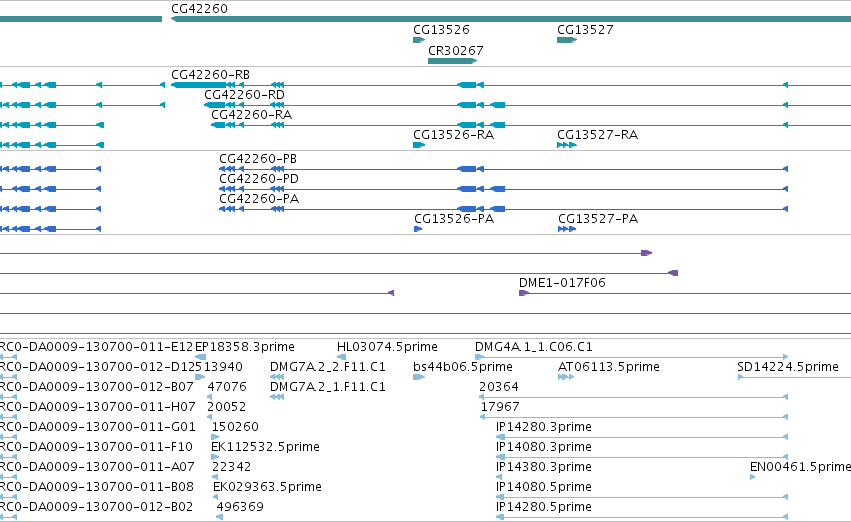This screenshot has height=522, width=851.
Task: Select the 496369 feature label
Action: pos(240,507)
